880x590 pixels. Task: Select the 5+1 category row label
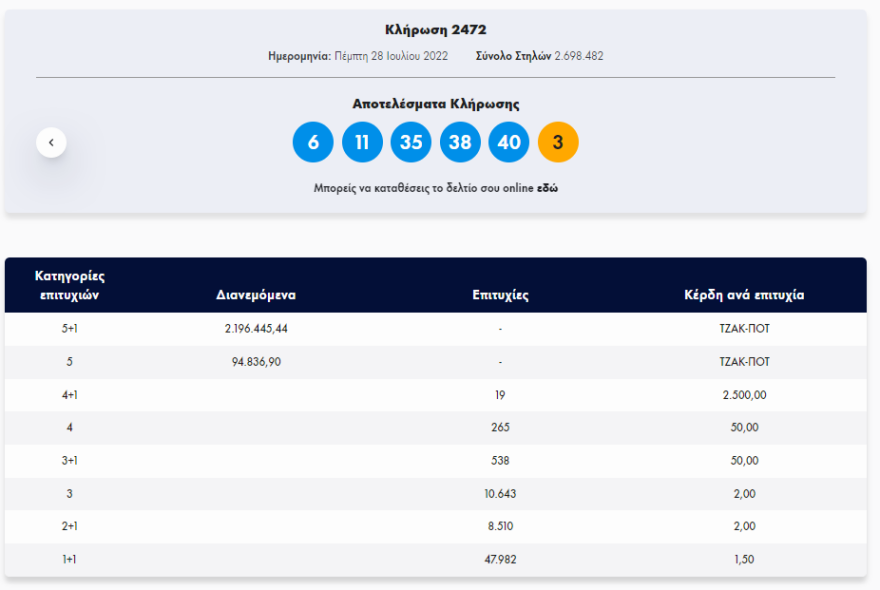tap(70, 329)
